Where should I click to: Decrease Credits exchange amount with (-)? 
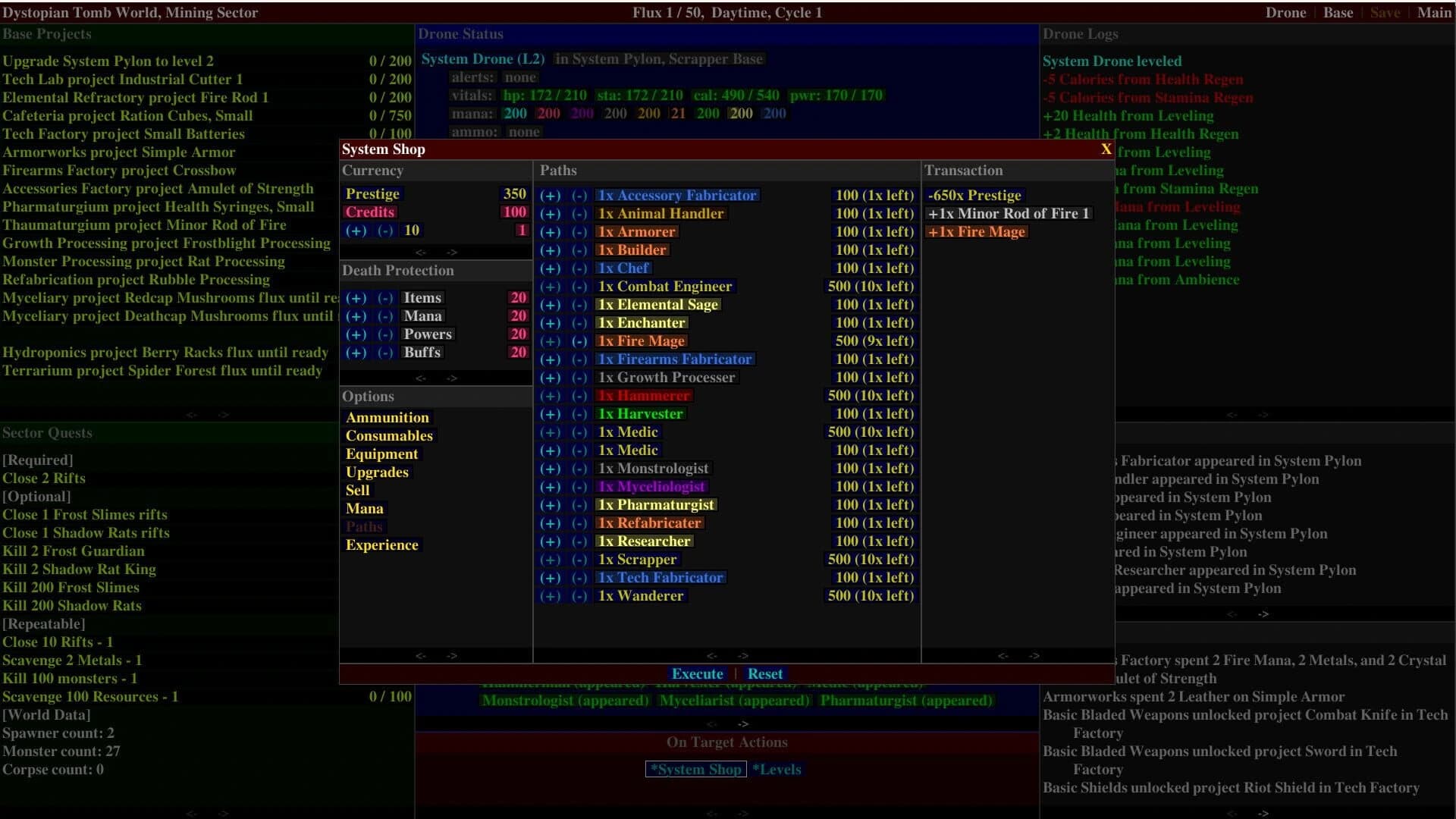tap(385, 231)
